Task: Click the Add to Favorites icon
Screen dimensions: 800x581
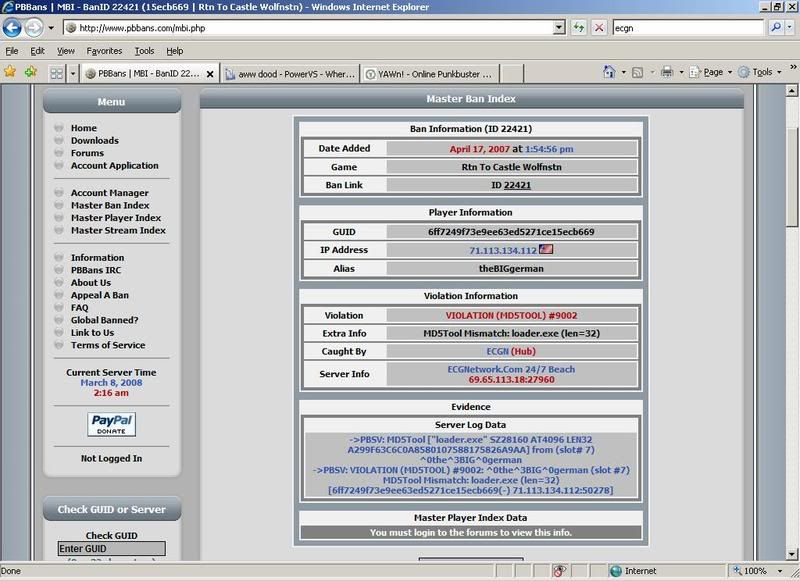Action: point(31,72)
